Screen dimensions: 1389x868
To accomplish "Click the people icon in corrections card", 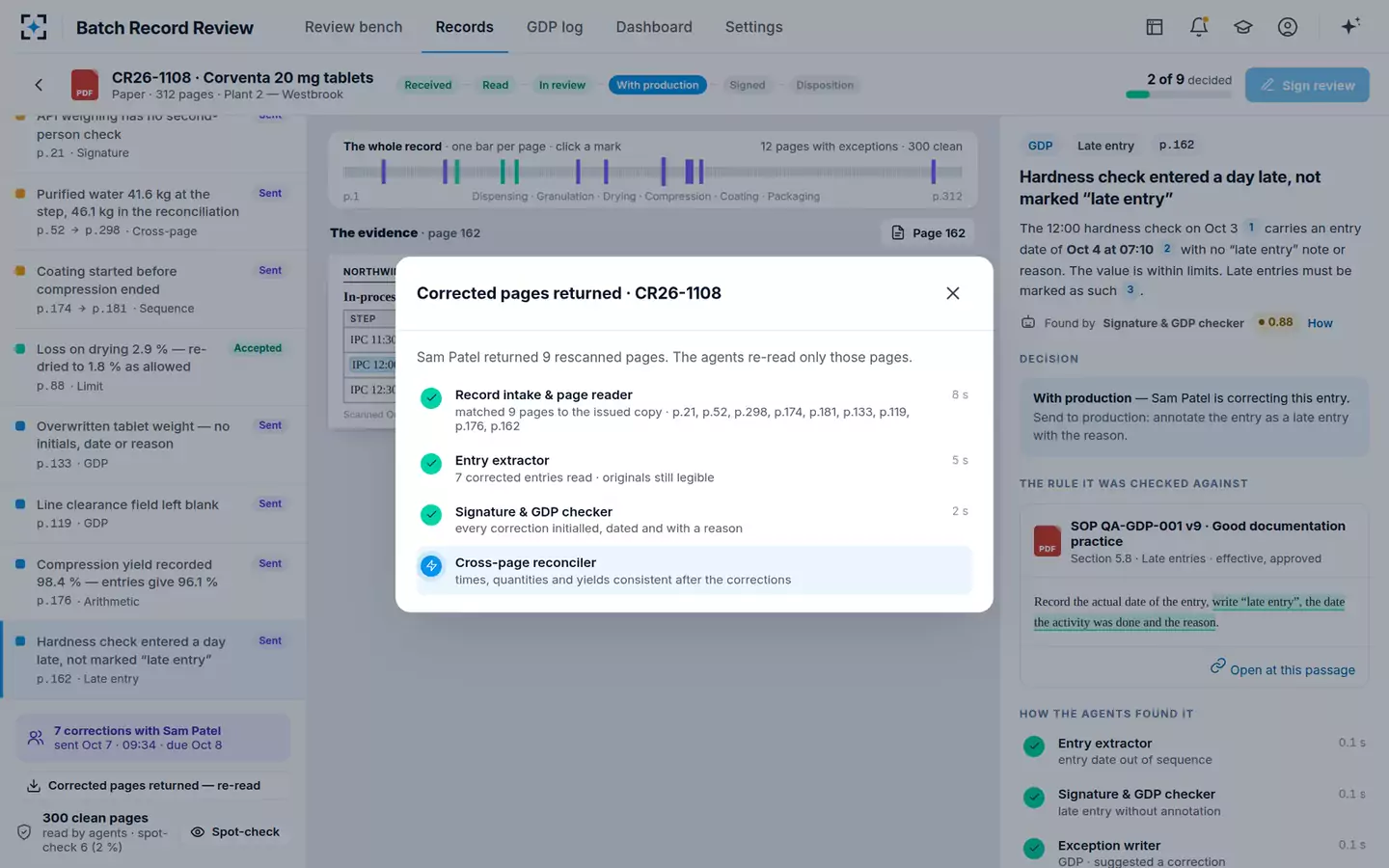I will (36, 738).
